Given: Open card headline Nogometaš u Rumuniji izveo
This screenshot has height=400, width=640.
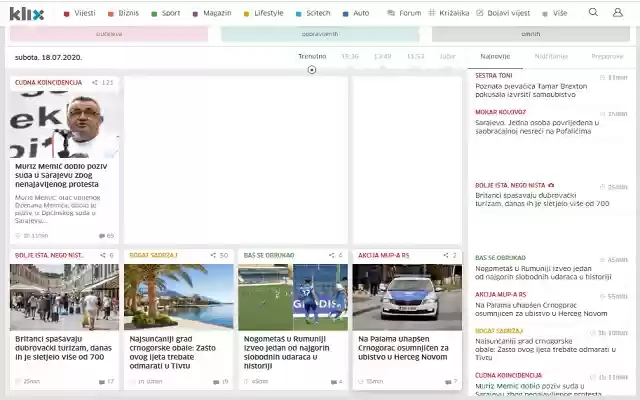Looking at the screenshot, I should click(287, 352).
